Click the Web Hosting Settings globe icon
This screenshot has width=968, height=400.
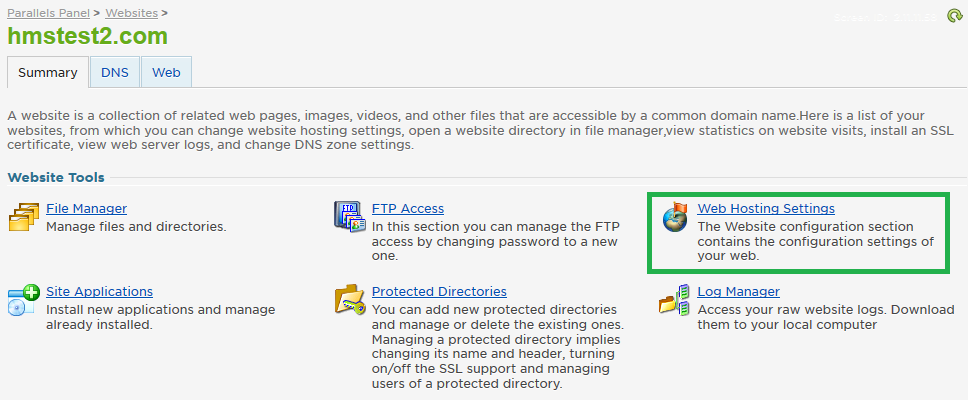pos(675,217)
